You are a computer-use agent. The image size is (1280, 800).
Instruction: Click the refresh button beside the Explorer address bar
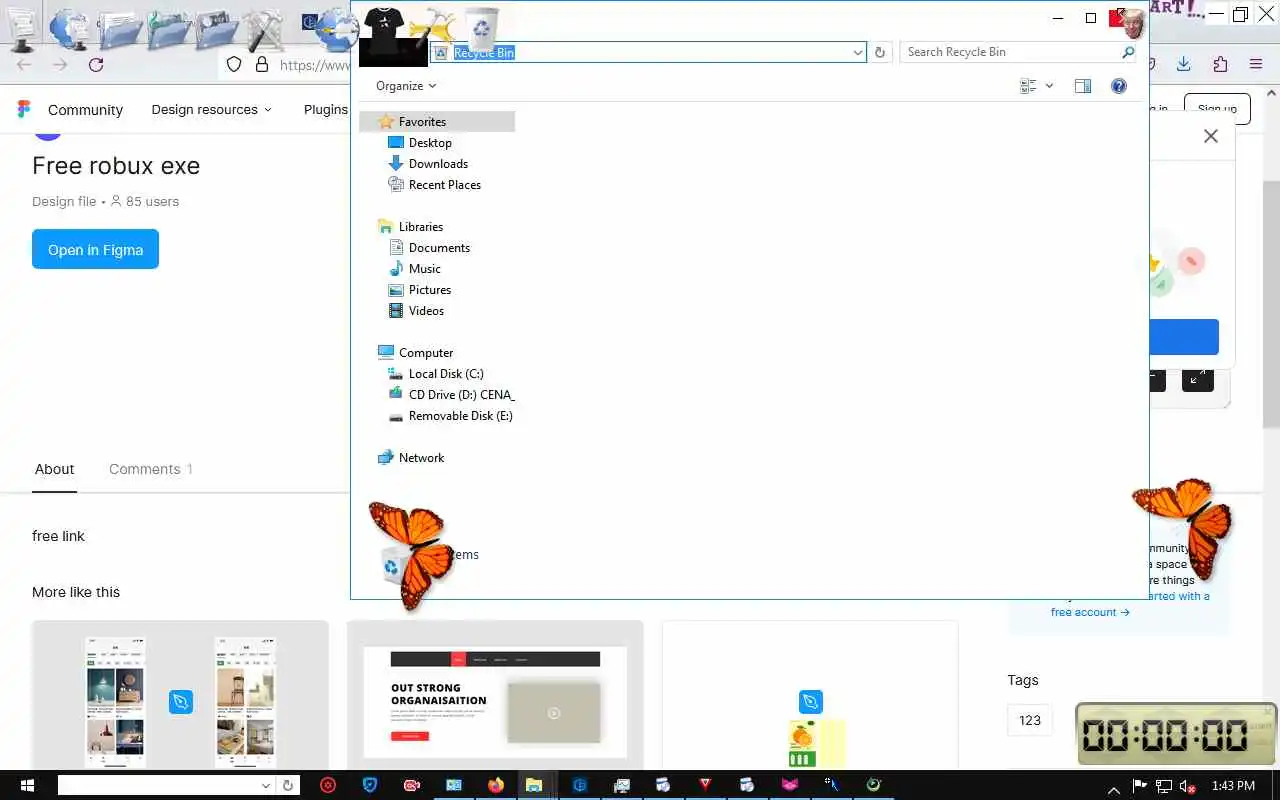[880, 52]
